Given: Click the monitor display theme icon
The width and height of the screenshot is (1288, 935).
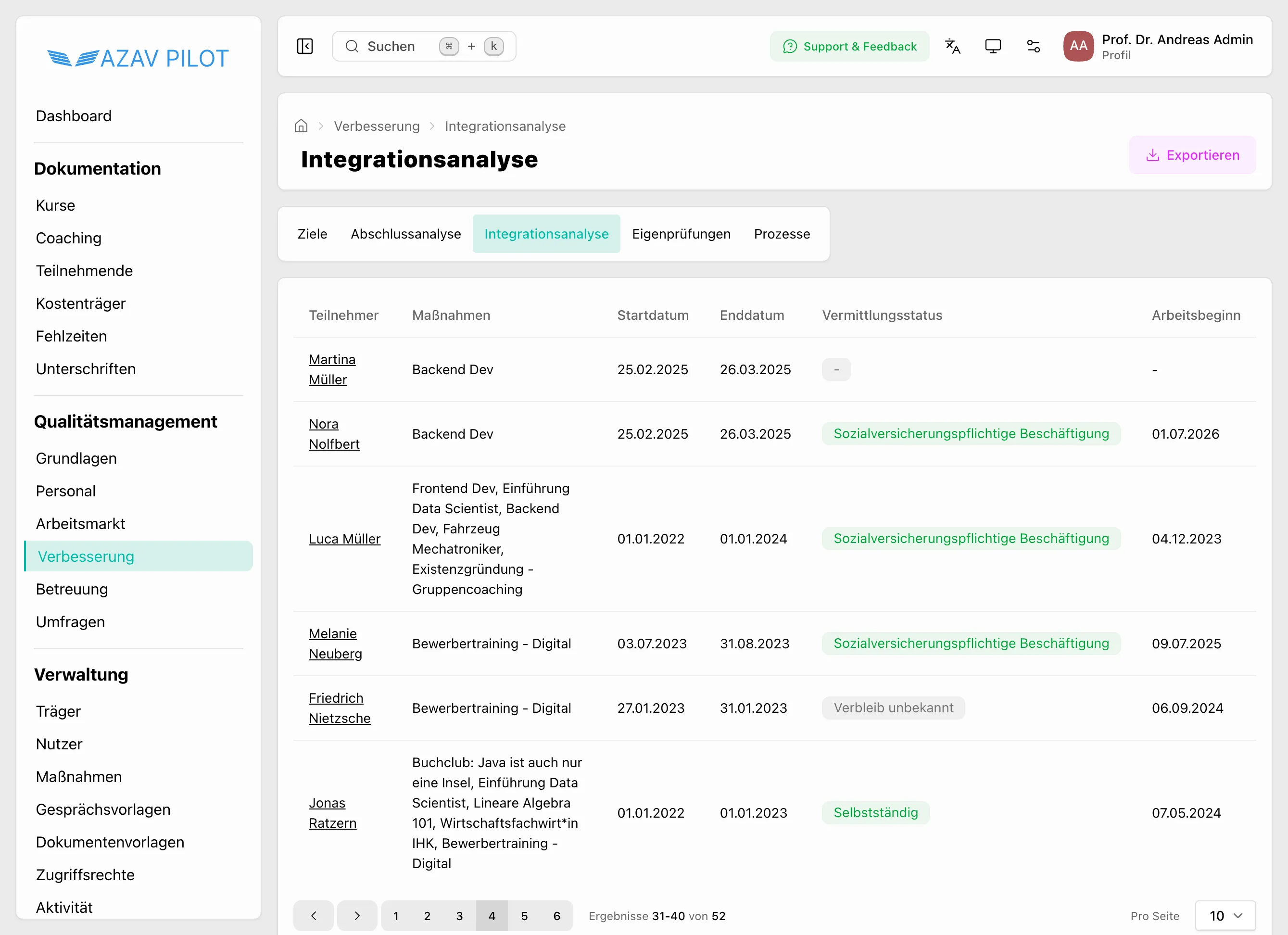Looking at the screenshot, I should click(993, 46).
